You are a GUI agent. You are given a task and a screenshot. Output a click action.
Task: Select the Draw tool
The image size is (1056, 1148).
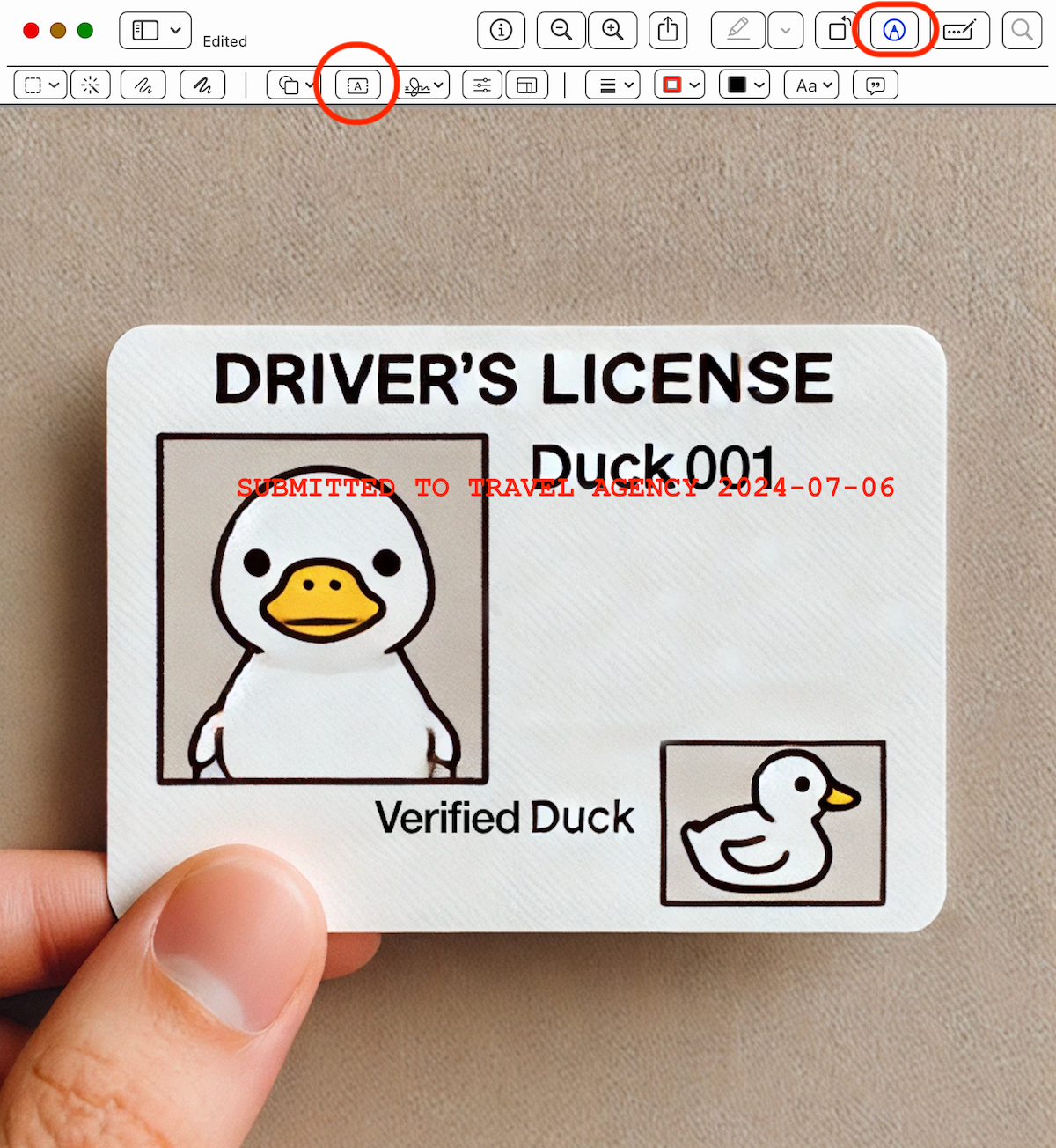pyautogui.click(x=202, y=85)
